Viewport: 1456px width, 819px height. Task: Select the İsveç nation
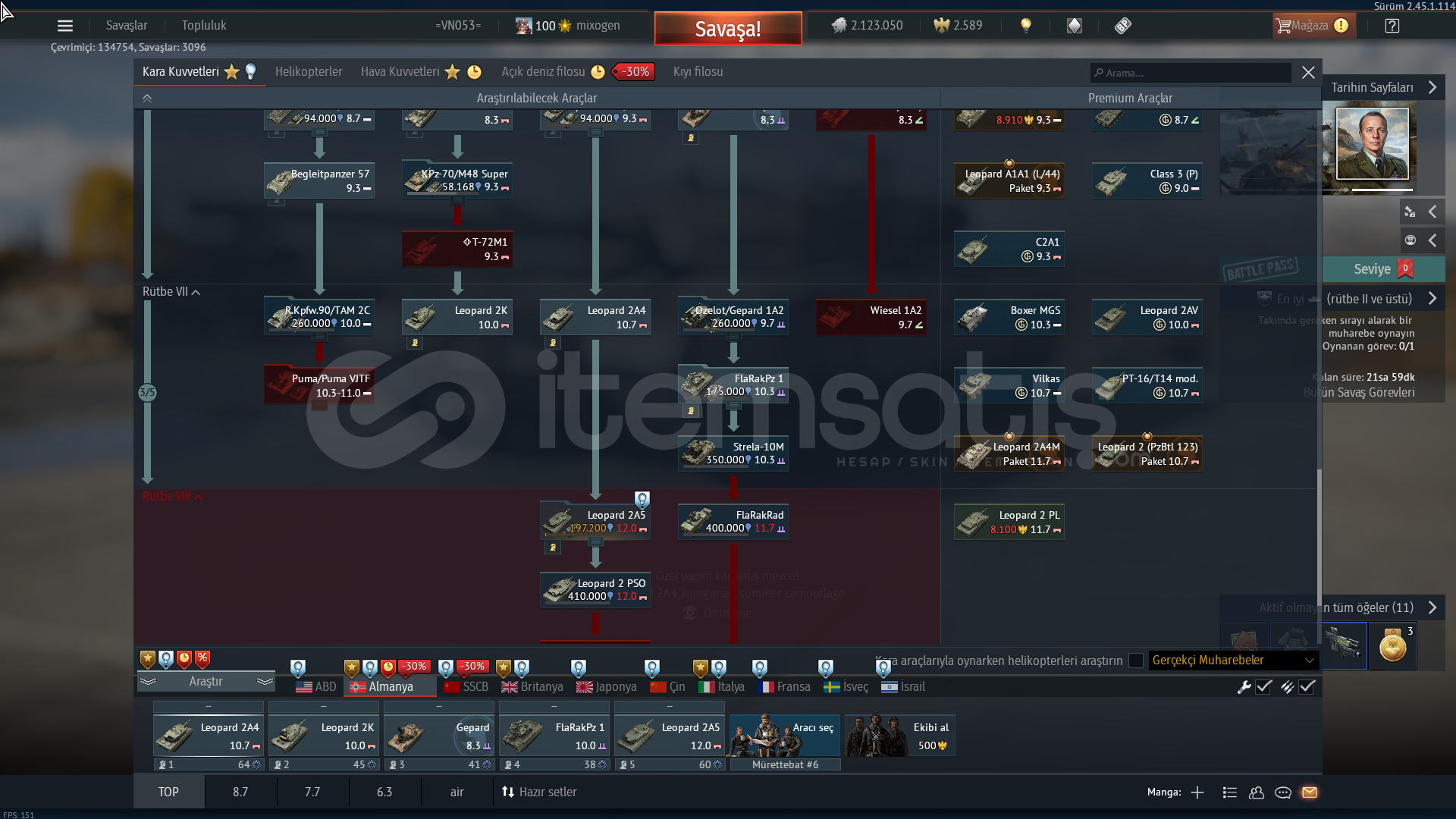[846, 687]
